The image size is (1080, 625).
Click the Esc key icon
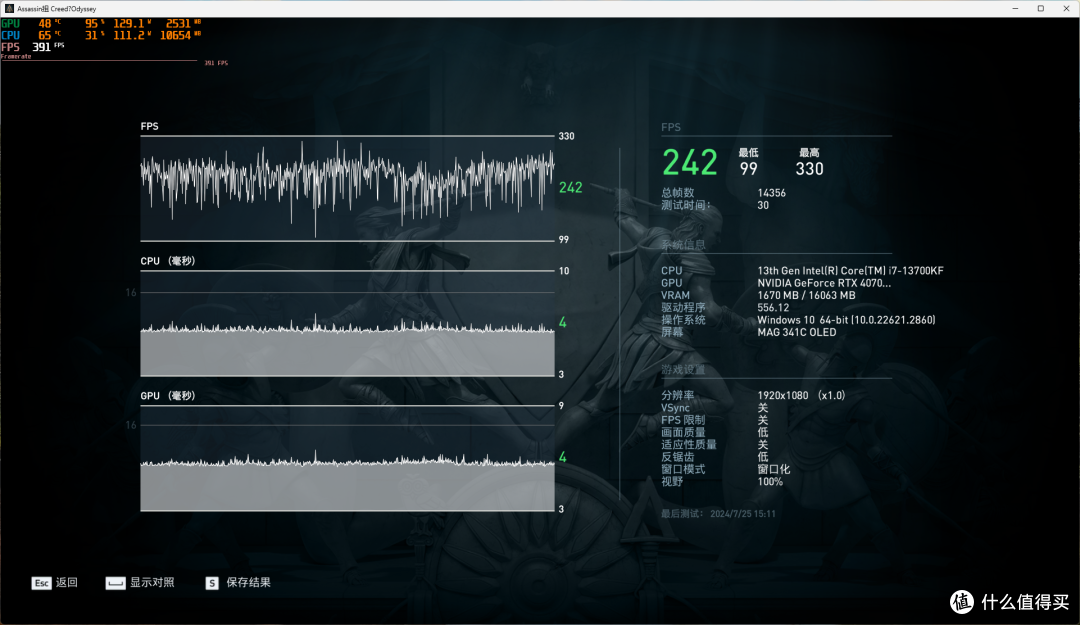click(x=41, y=583)
